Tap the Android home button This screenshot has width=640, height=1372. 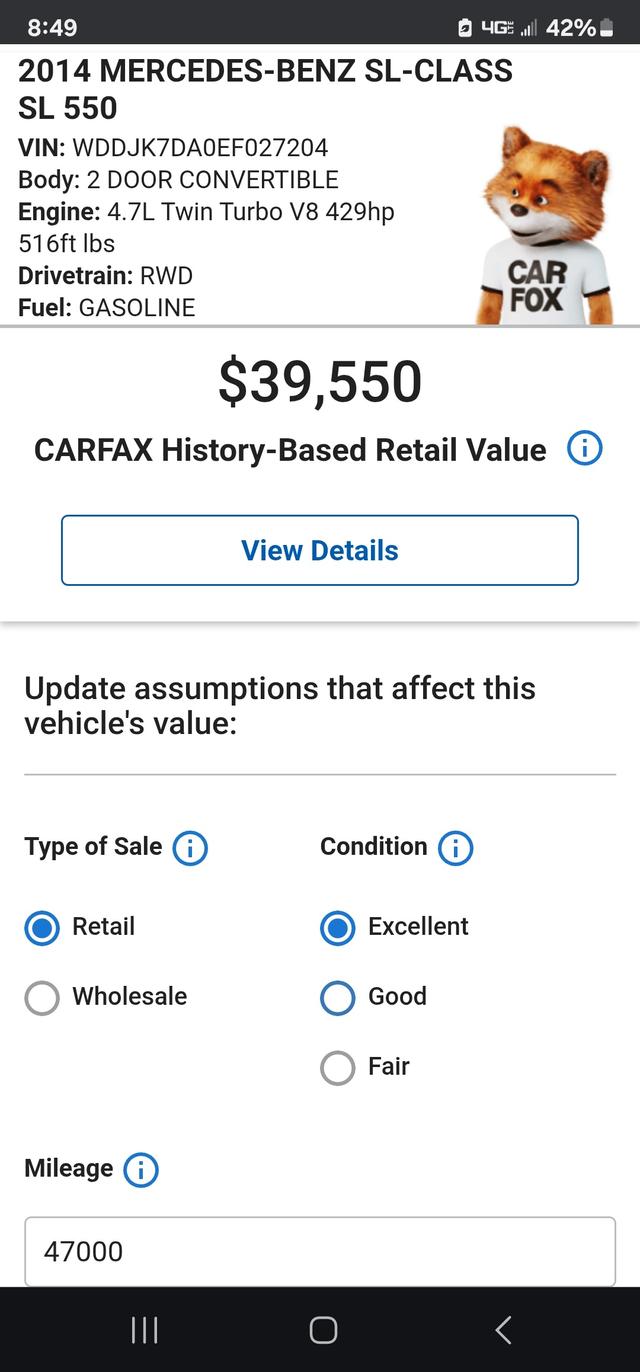pos(323,1329)
